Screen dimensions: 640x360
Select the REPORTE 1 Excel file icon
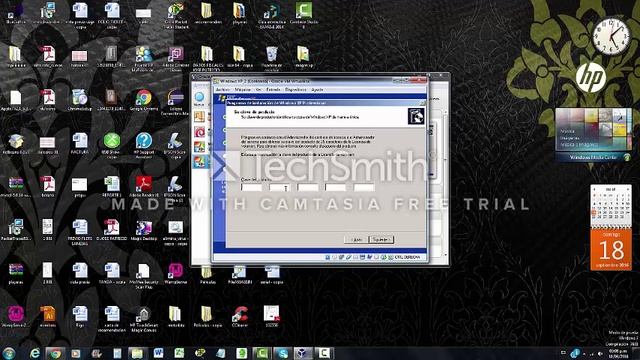click(x=111, y=187)
